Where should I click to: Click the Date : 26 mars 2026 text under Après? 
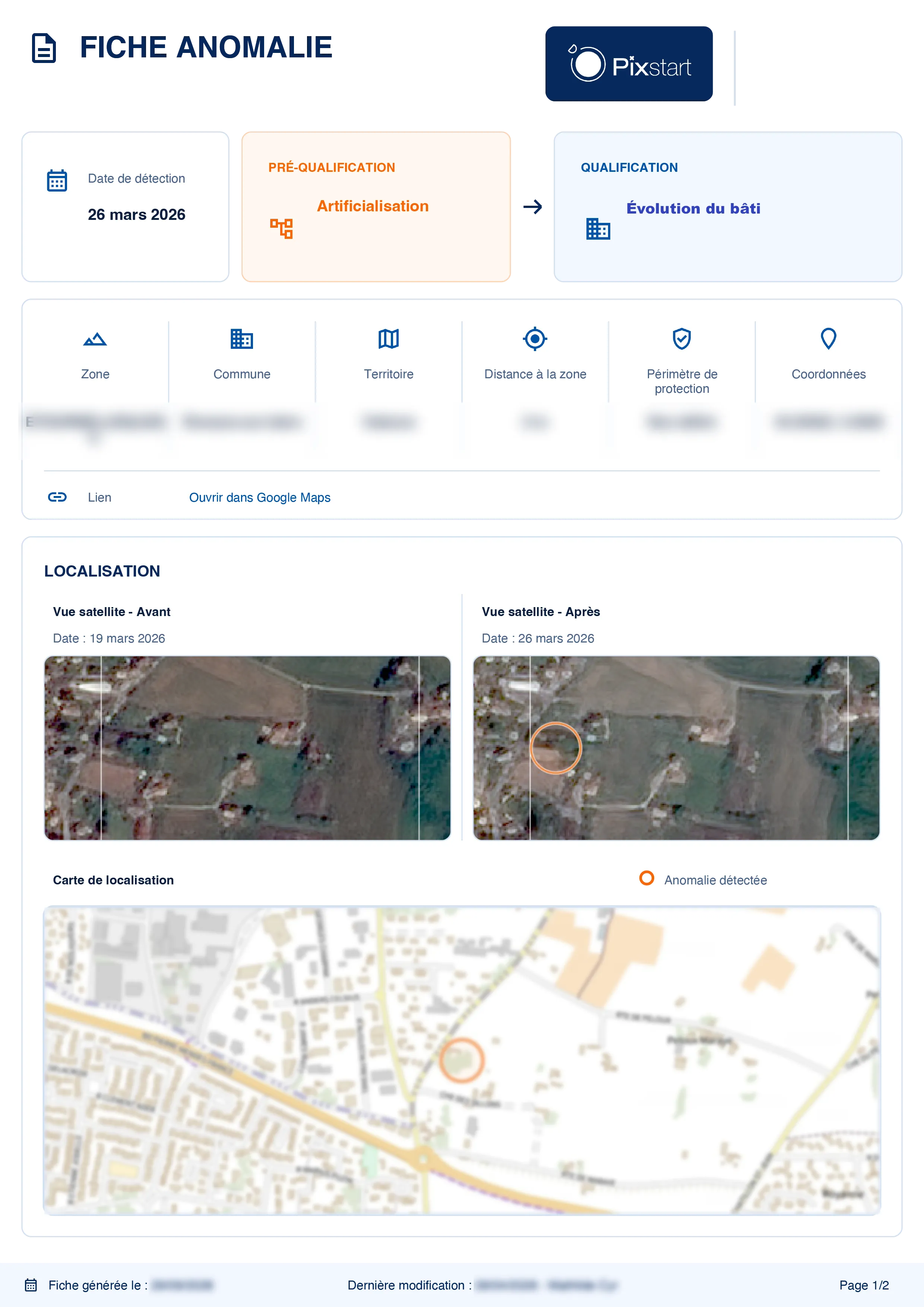point(538,639)
